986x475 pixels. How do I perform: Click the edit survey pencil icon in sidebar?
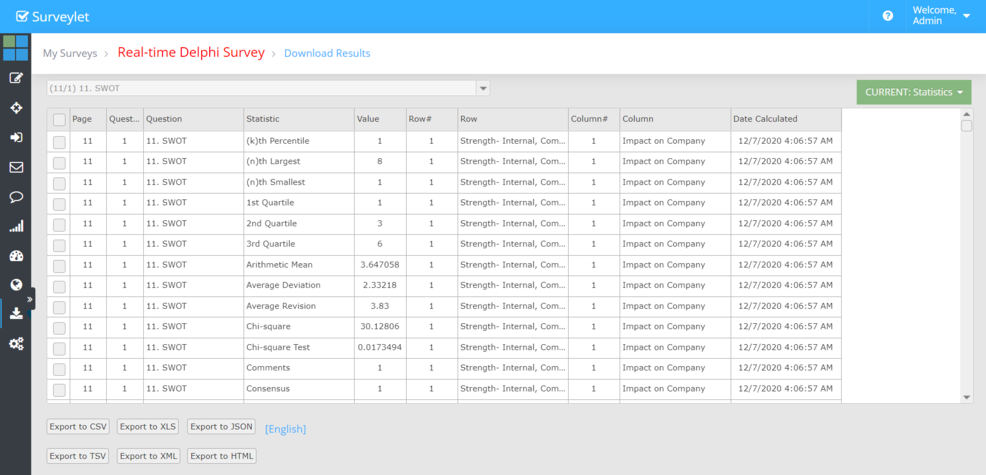tap(16, 78)
